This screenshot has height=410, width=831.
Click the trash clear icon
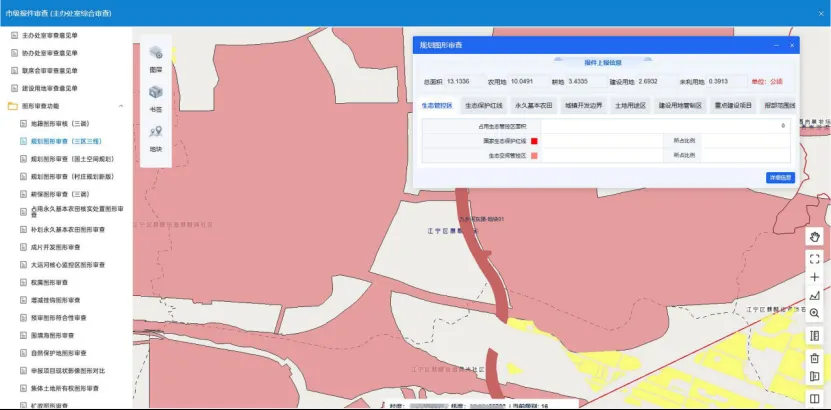click(815, 358)
